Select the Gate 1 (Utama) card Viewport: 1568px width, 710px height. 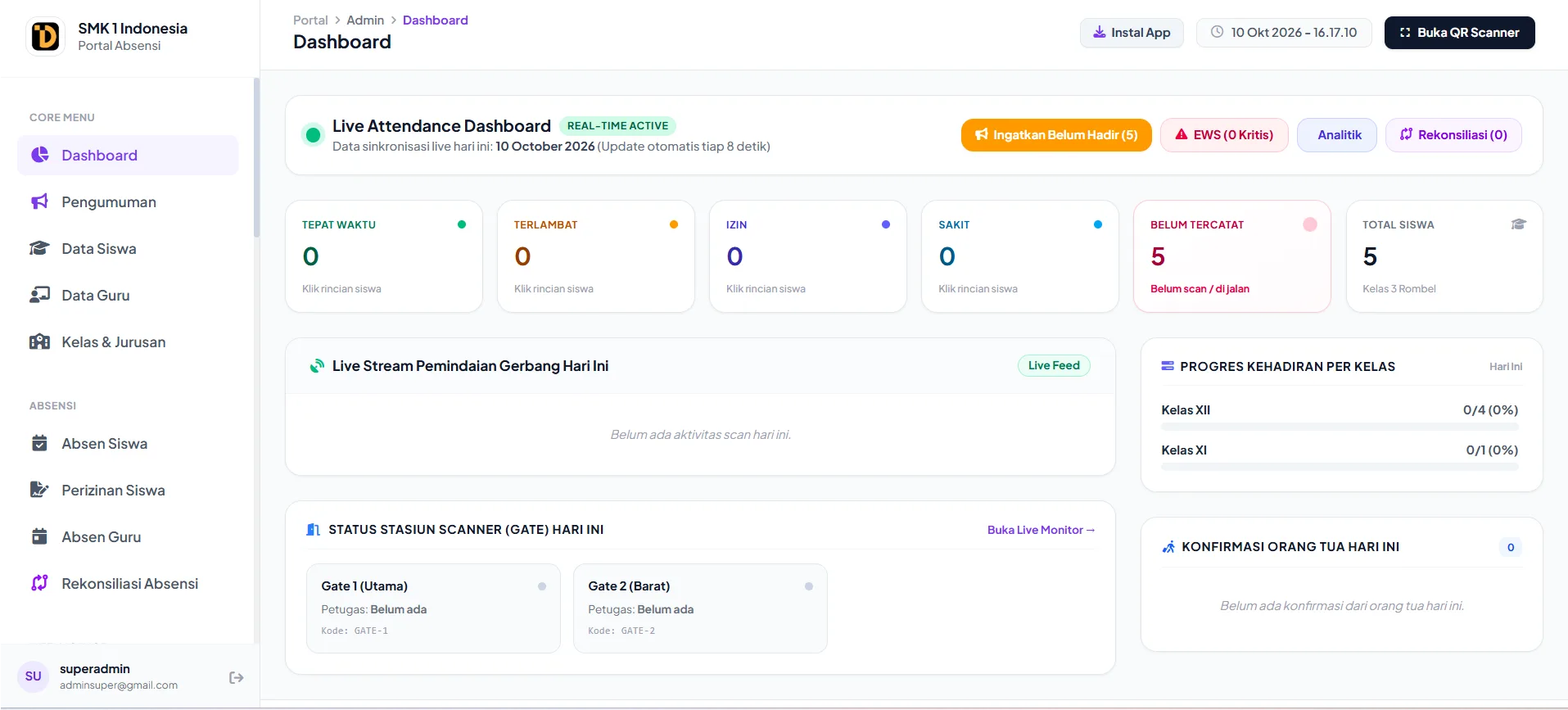[x=433, y=608]
